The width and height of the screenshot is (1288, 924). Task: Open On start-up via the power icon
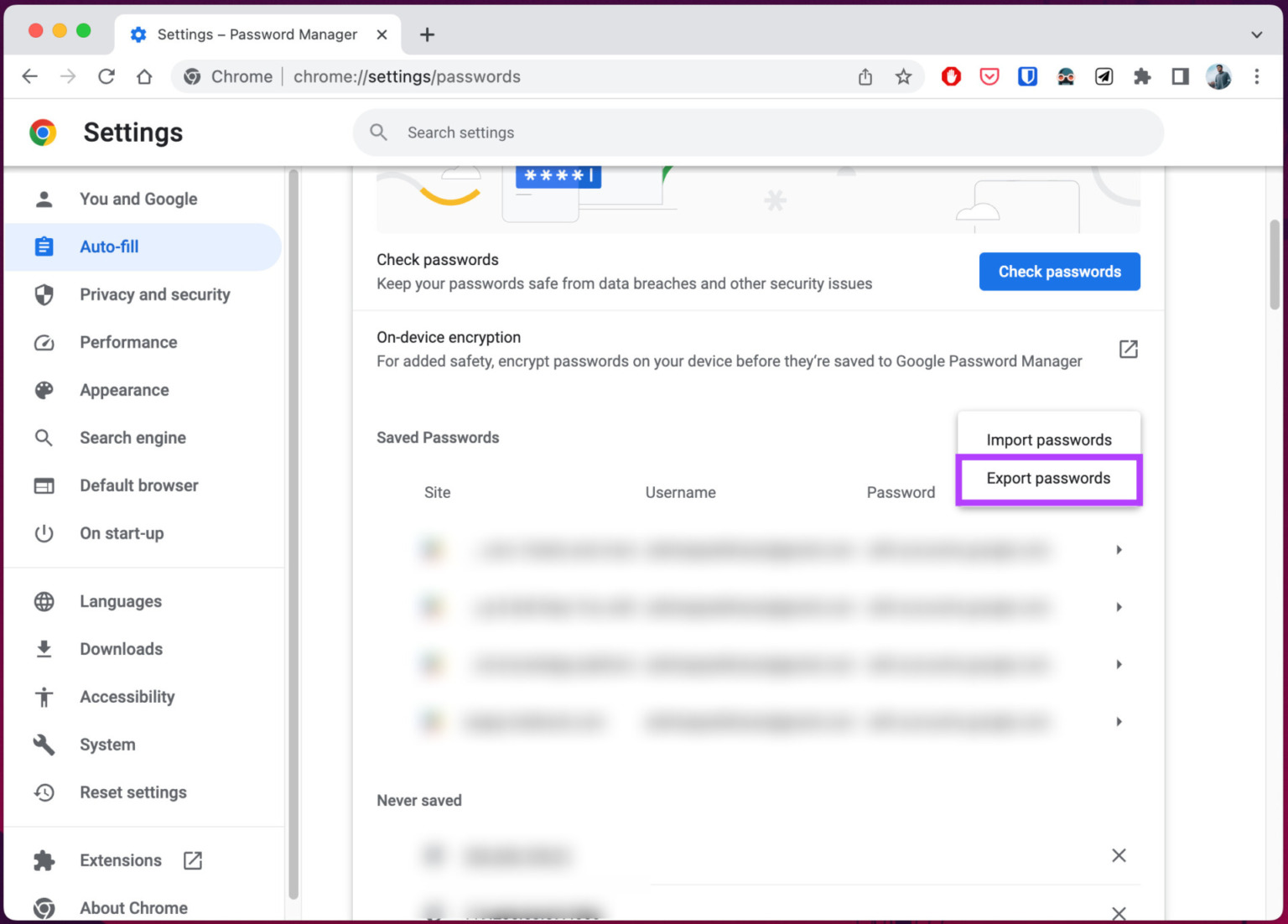point(43,533)
